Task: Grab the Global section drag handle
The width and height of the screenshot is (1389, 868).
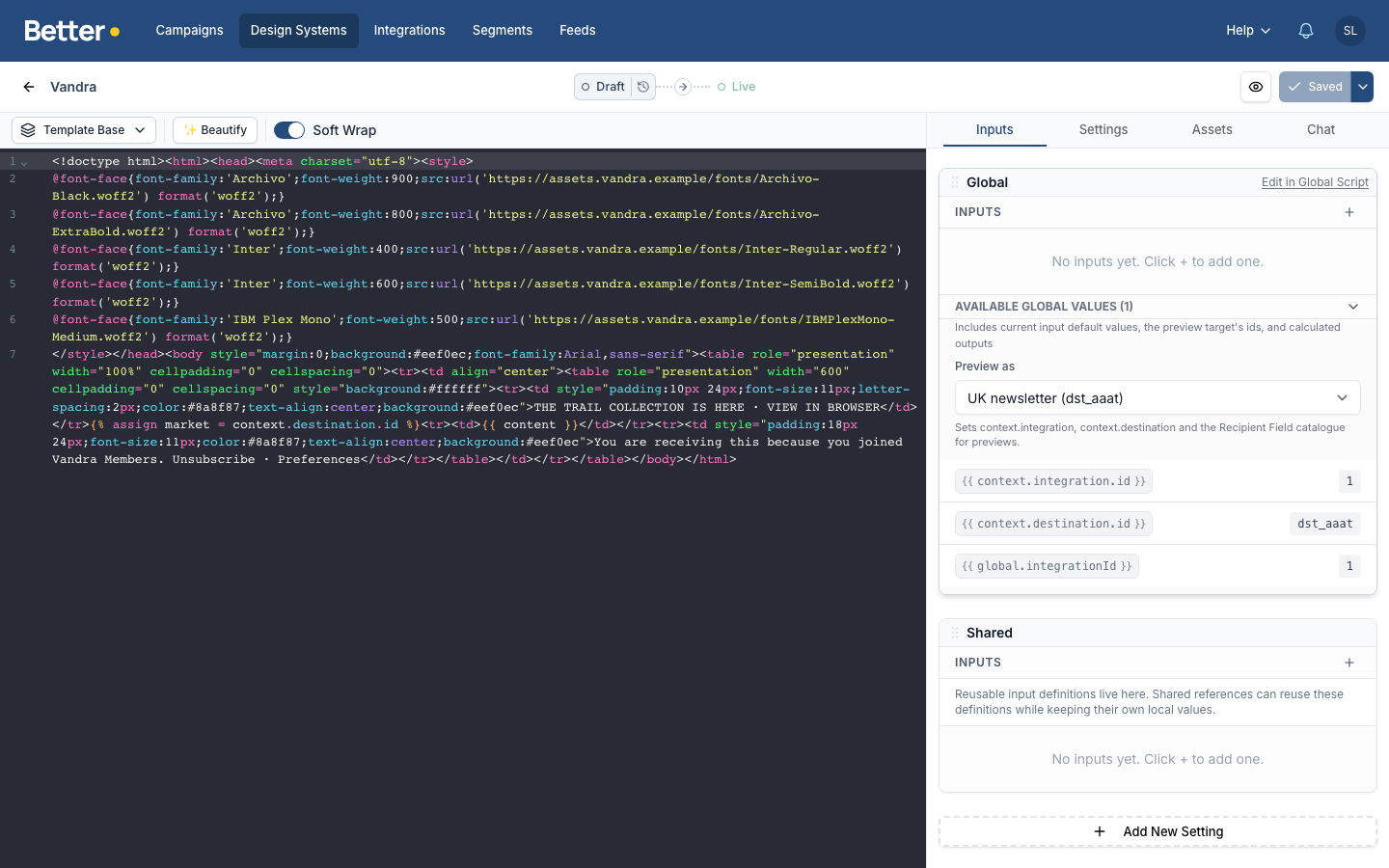Action: tap(955, 182)
